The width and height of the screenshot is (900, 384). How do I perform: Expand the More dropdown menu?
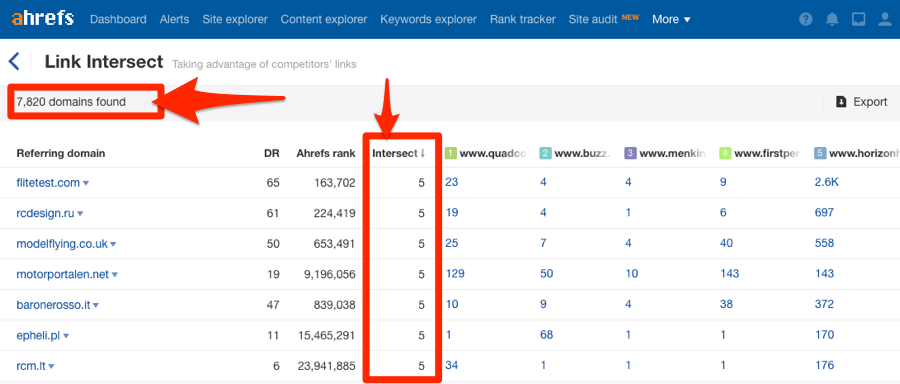pos(671,20)
